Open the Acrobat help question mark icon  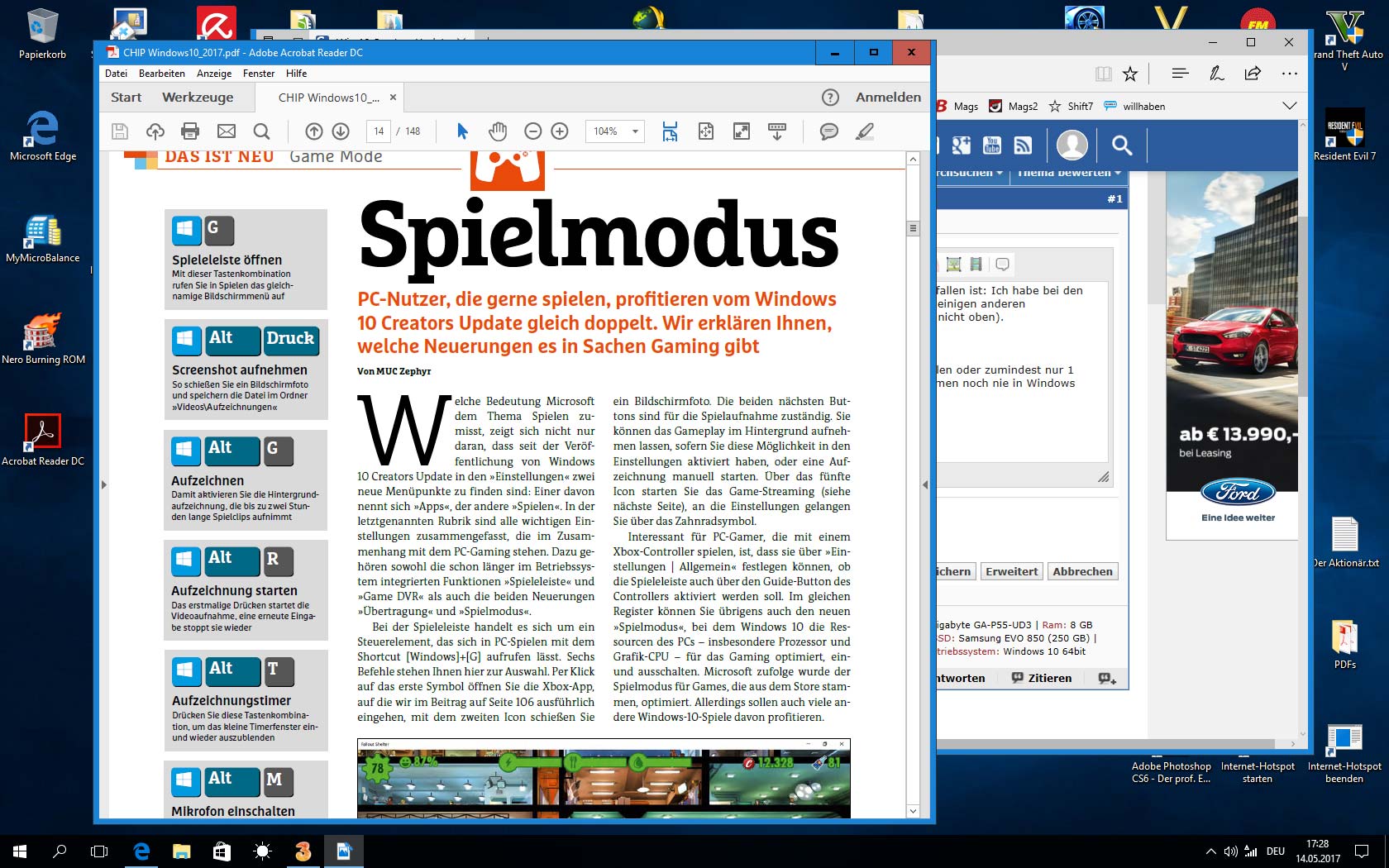(x=831, y=98)
